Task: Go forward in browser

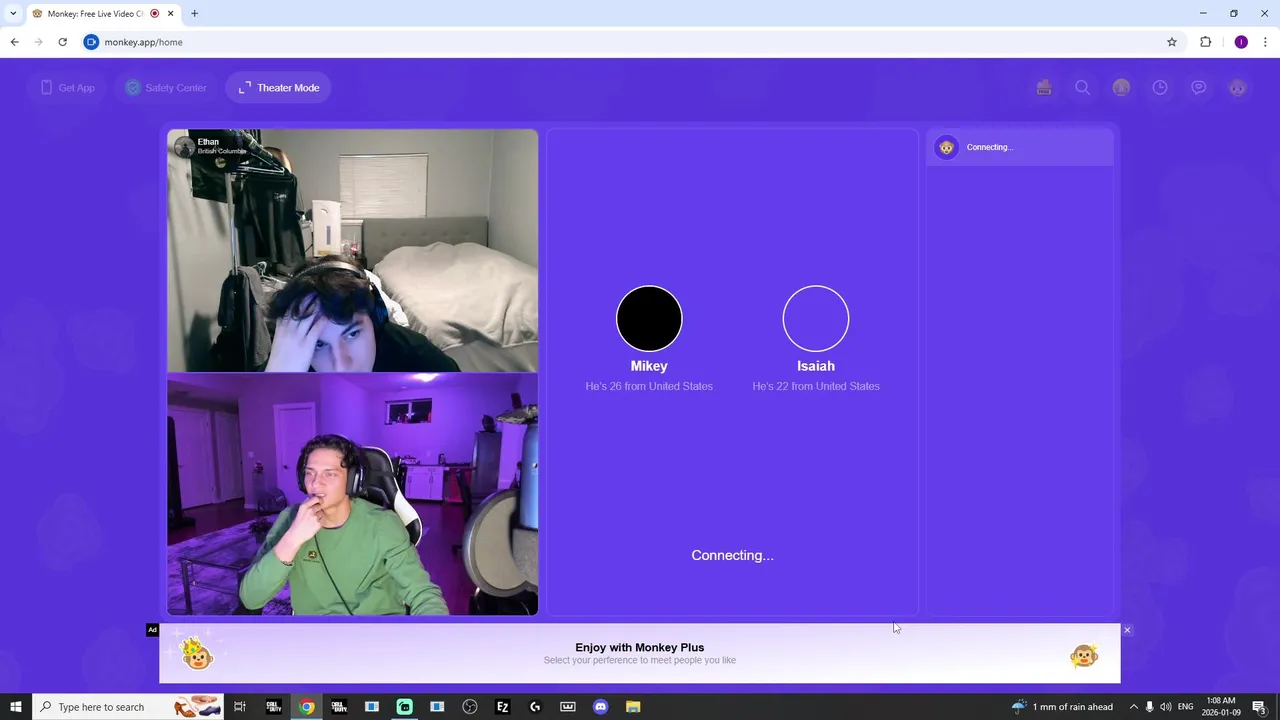Action: click(x=38, y=42)
